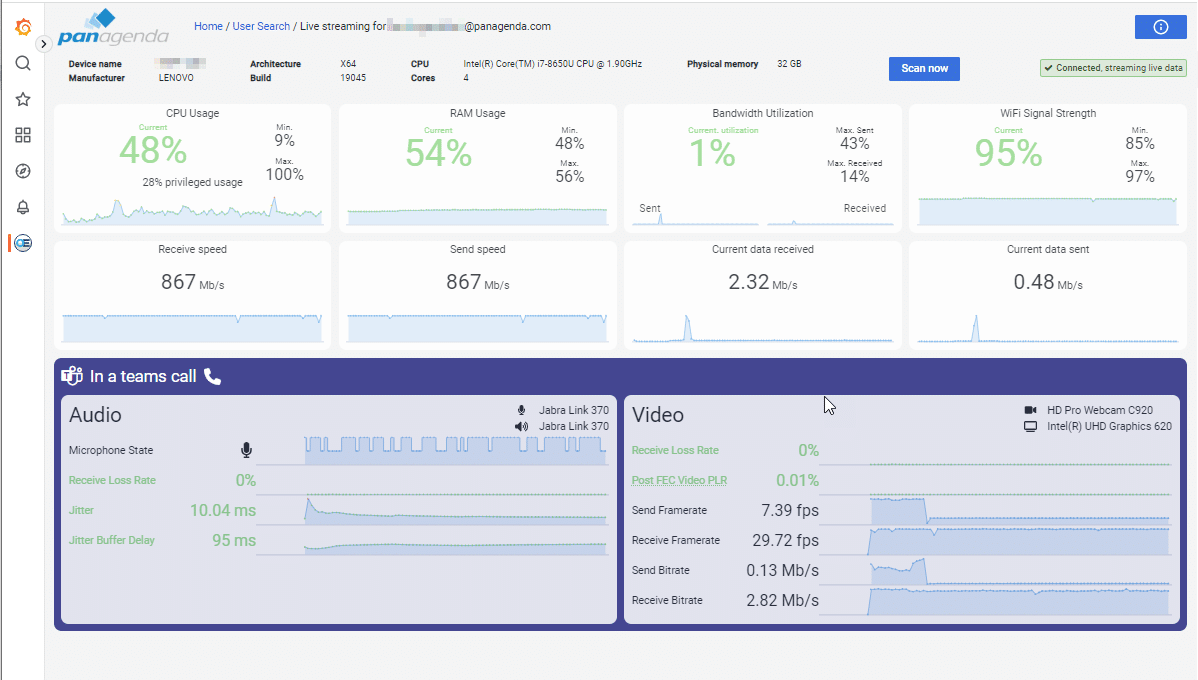
Task: Open the Post FEC Video PLR link
Action: pos(679,480)
